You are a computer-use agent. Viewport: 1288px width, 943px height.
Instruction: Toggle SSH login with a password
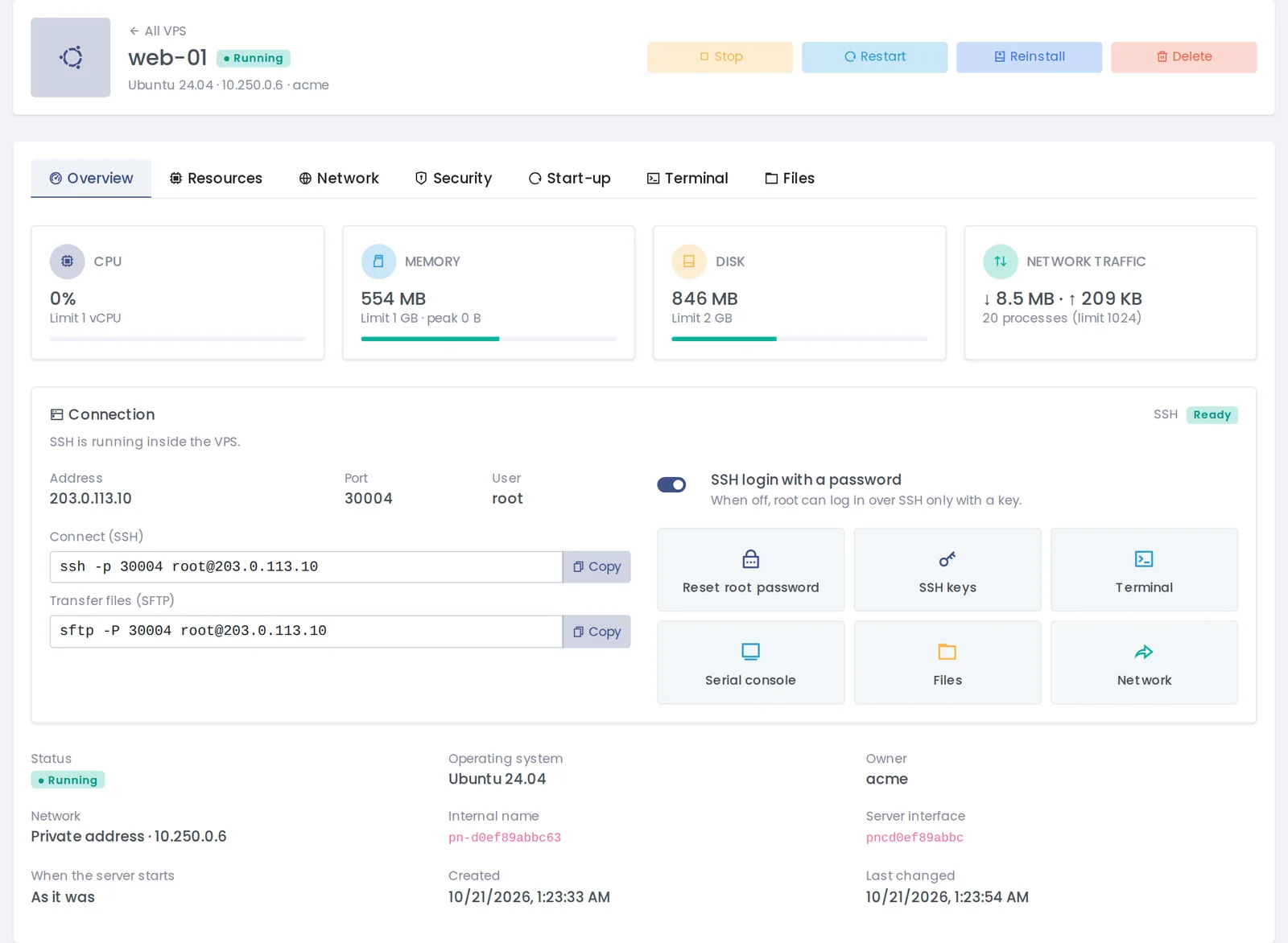pyautogui.click(x=671, y=484)
